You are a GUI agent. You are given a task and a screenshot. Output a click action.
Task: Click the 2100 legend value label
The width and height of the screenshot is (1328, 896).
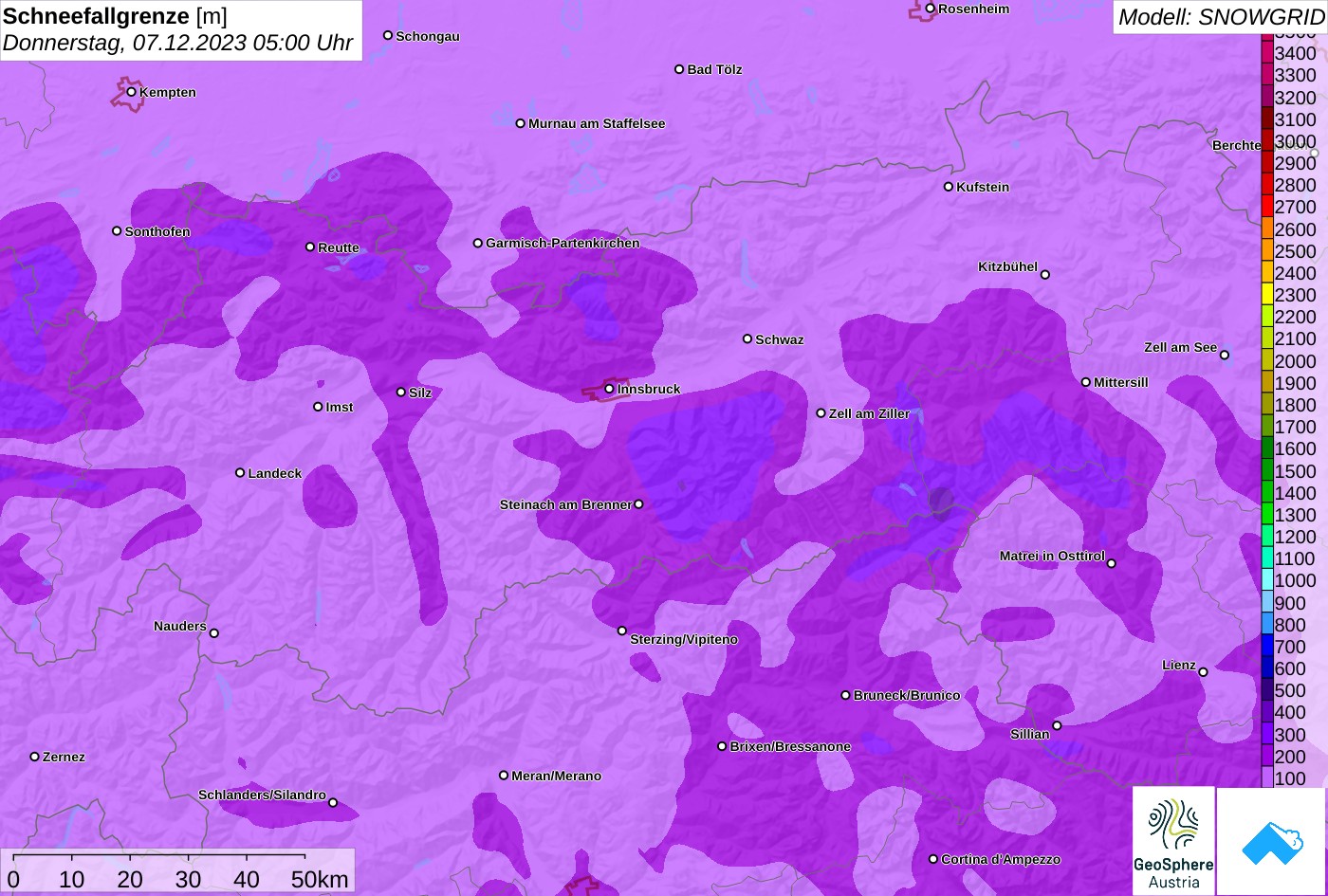(1296, 338)
